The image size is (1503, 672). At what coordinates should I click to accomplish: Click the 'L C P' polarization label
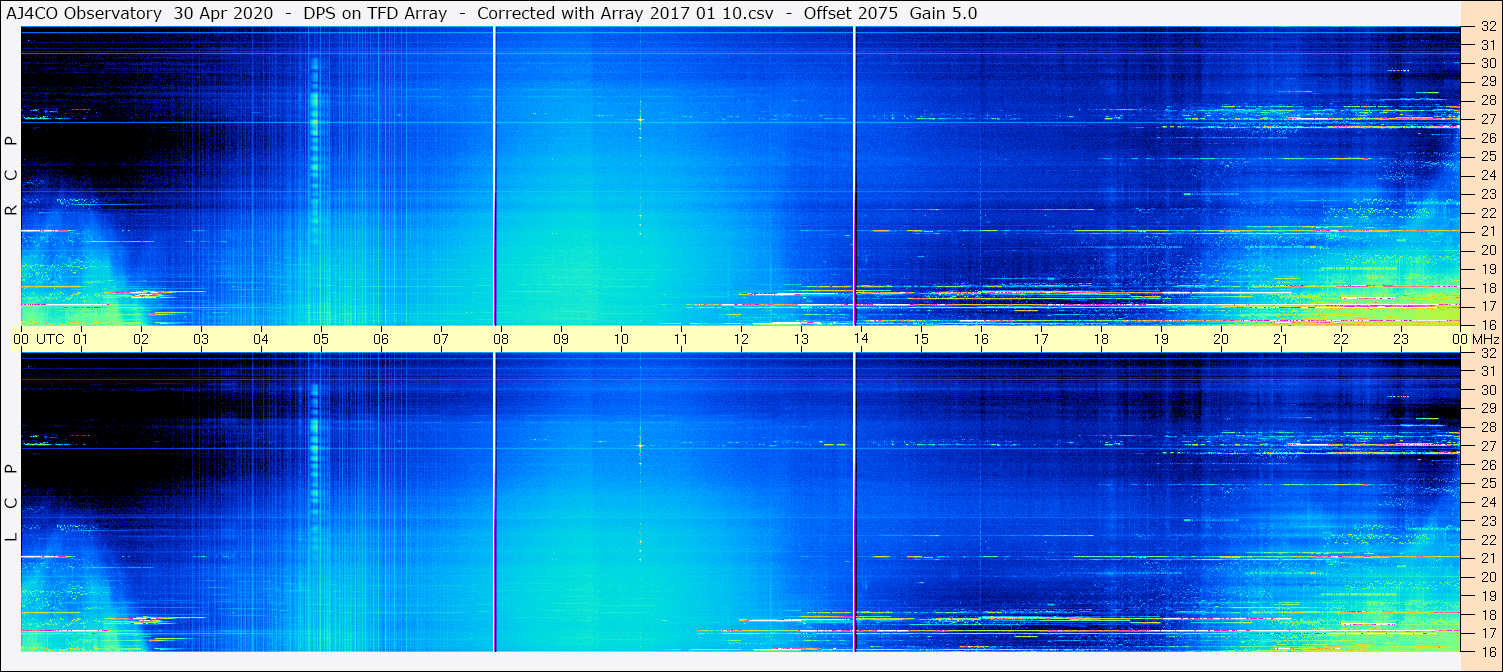(x=11, y=503)
